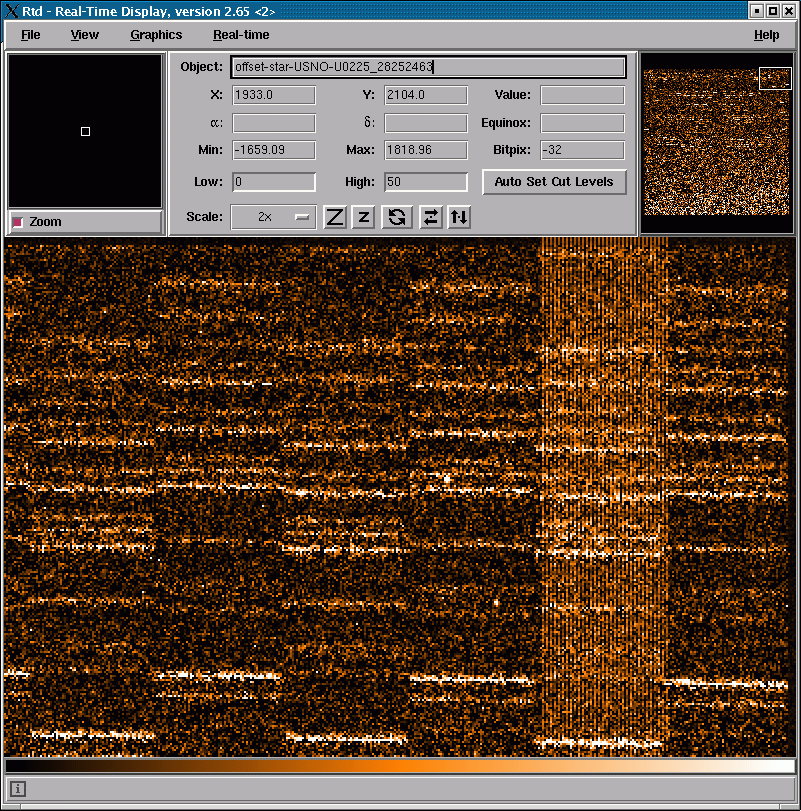
Task: Expand the Real-time menu
Action: 241,35
